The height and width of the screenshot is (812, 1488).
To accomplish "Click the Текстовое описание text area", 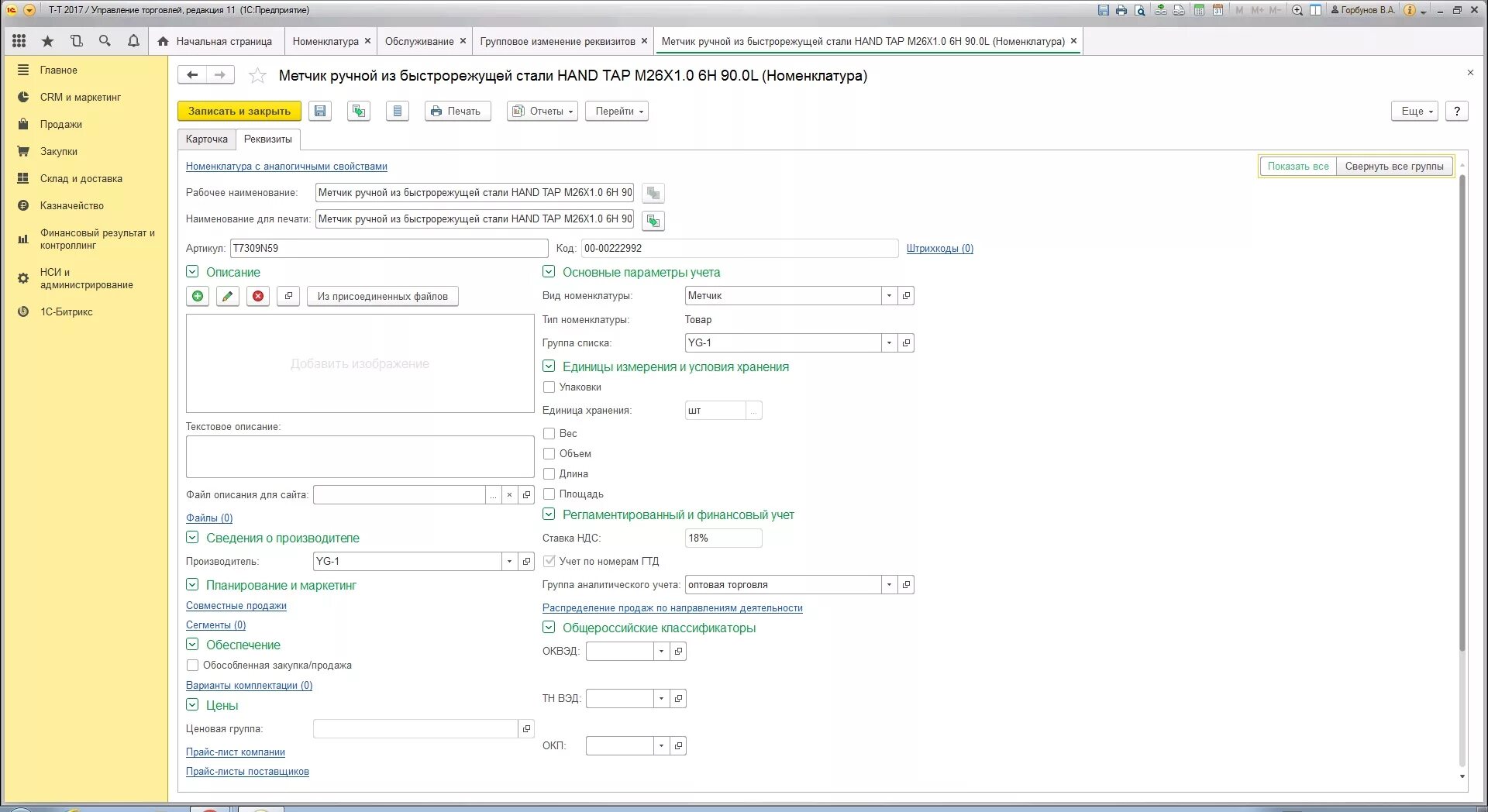I will click(360, 456).
